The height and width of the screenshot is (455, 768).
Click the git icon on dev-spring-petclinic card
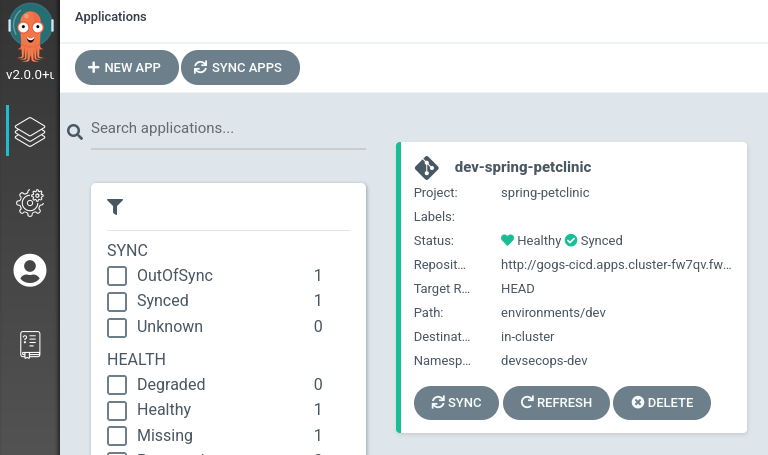pos(427,167)
